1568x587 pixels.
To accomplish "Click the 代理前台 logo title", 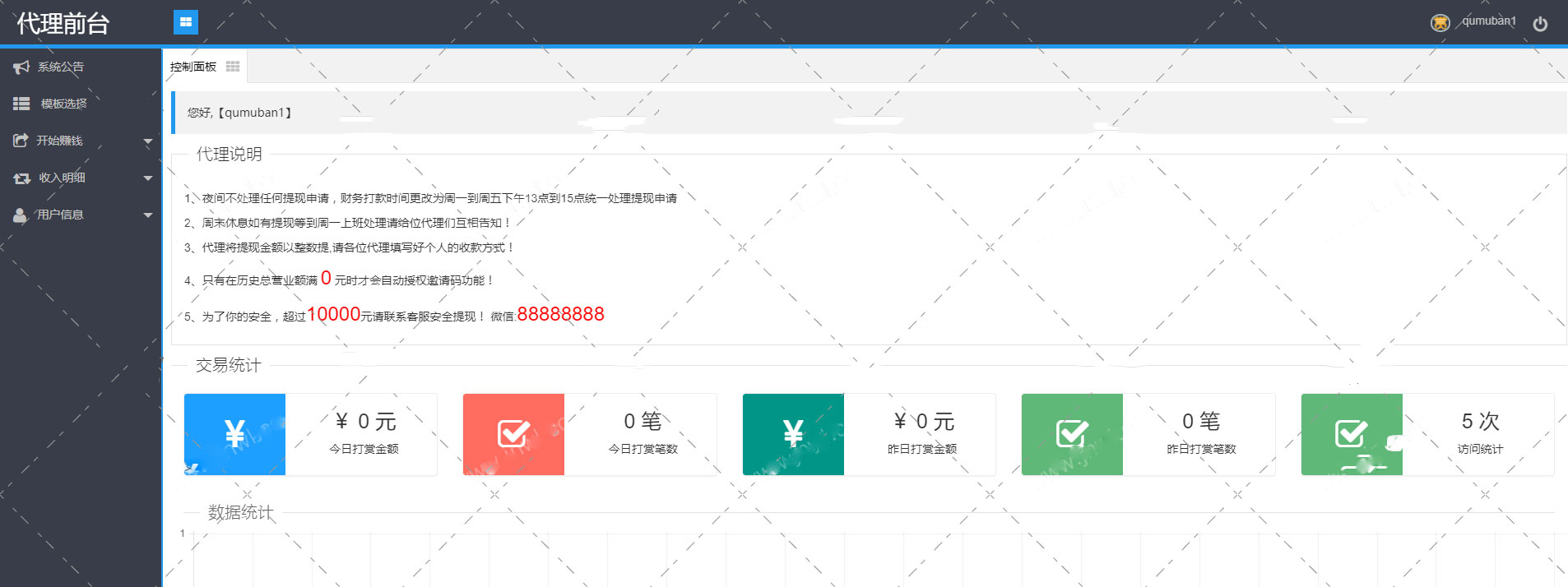I will [x=63, y=24].
